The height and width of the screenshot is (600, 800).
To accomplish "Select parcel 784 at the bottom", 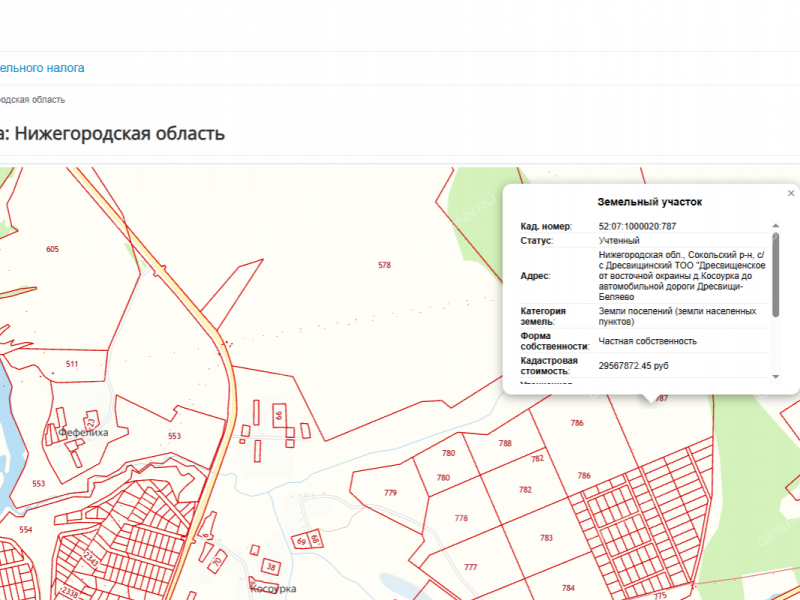I will (x=566, y=588).
